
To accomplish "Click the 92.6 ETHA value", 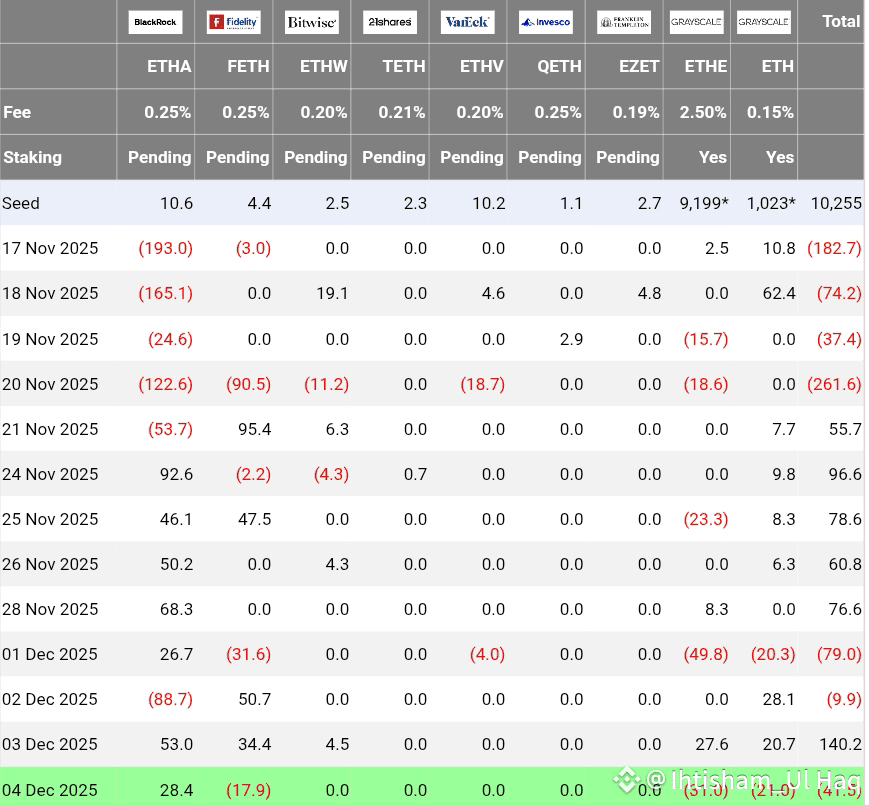I will [176, 474].
